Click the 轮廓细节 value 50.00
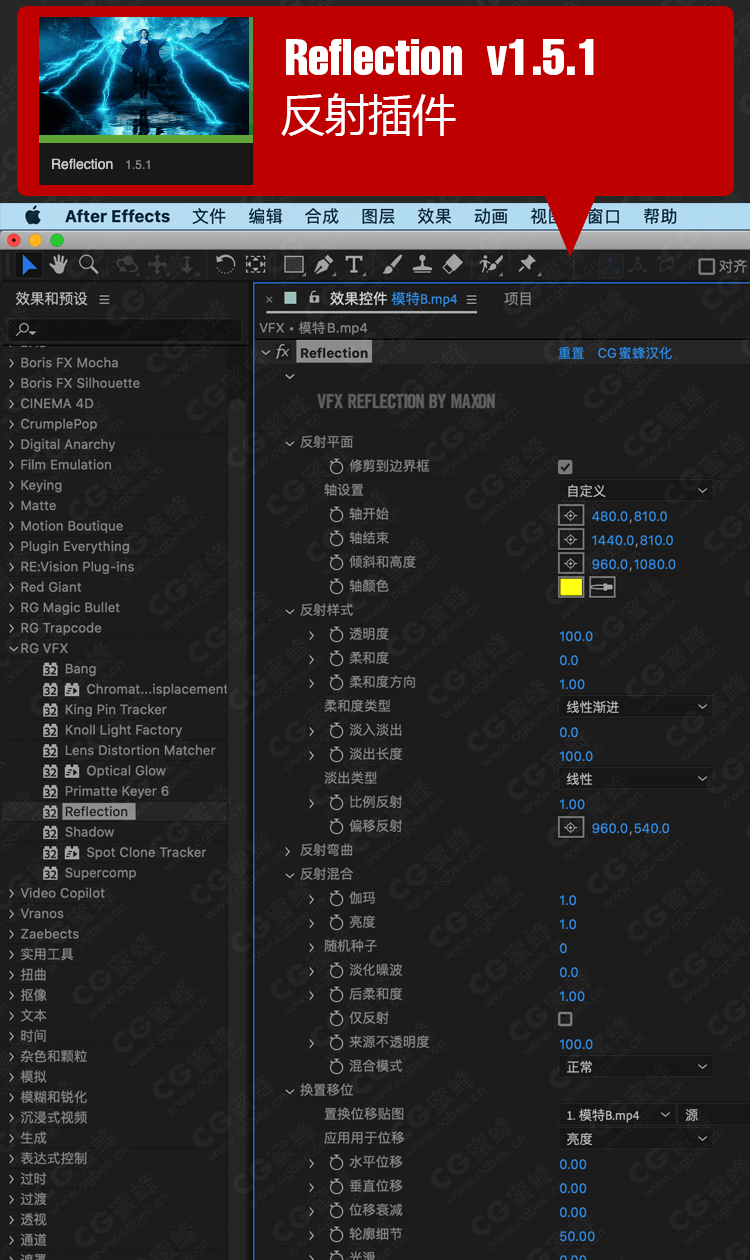 pos(577,1236)
